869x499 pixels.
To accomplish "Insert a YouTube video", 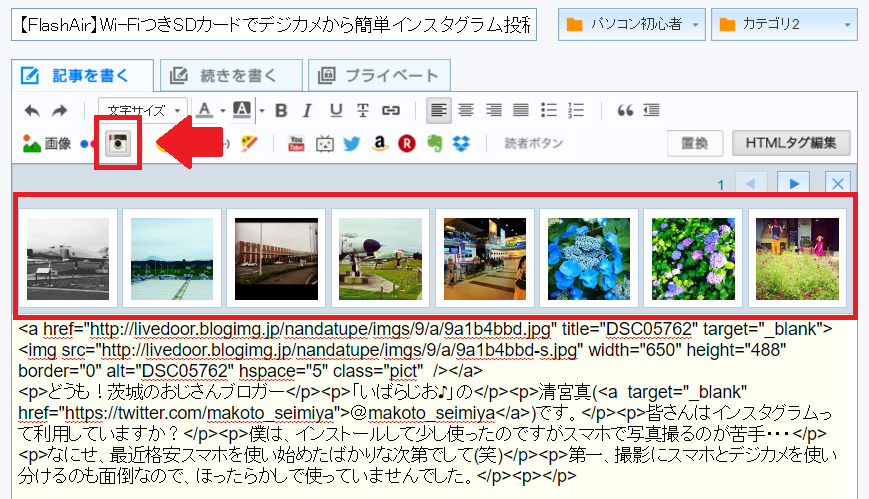I will point(297,144).
